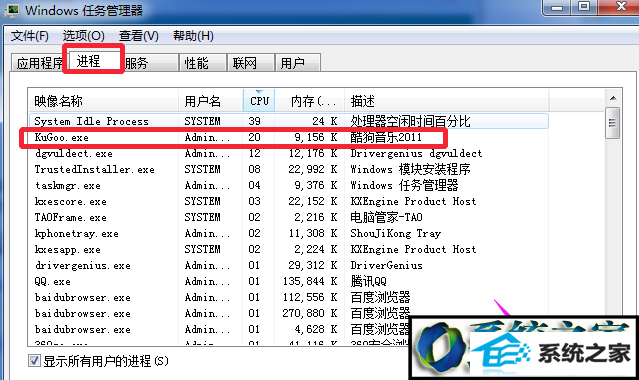Minimize the Task Manager window
The width and height of the screenshot is (639, 380).
pos(557,7)
